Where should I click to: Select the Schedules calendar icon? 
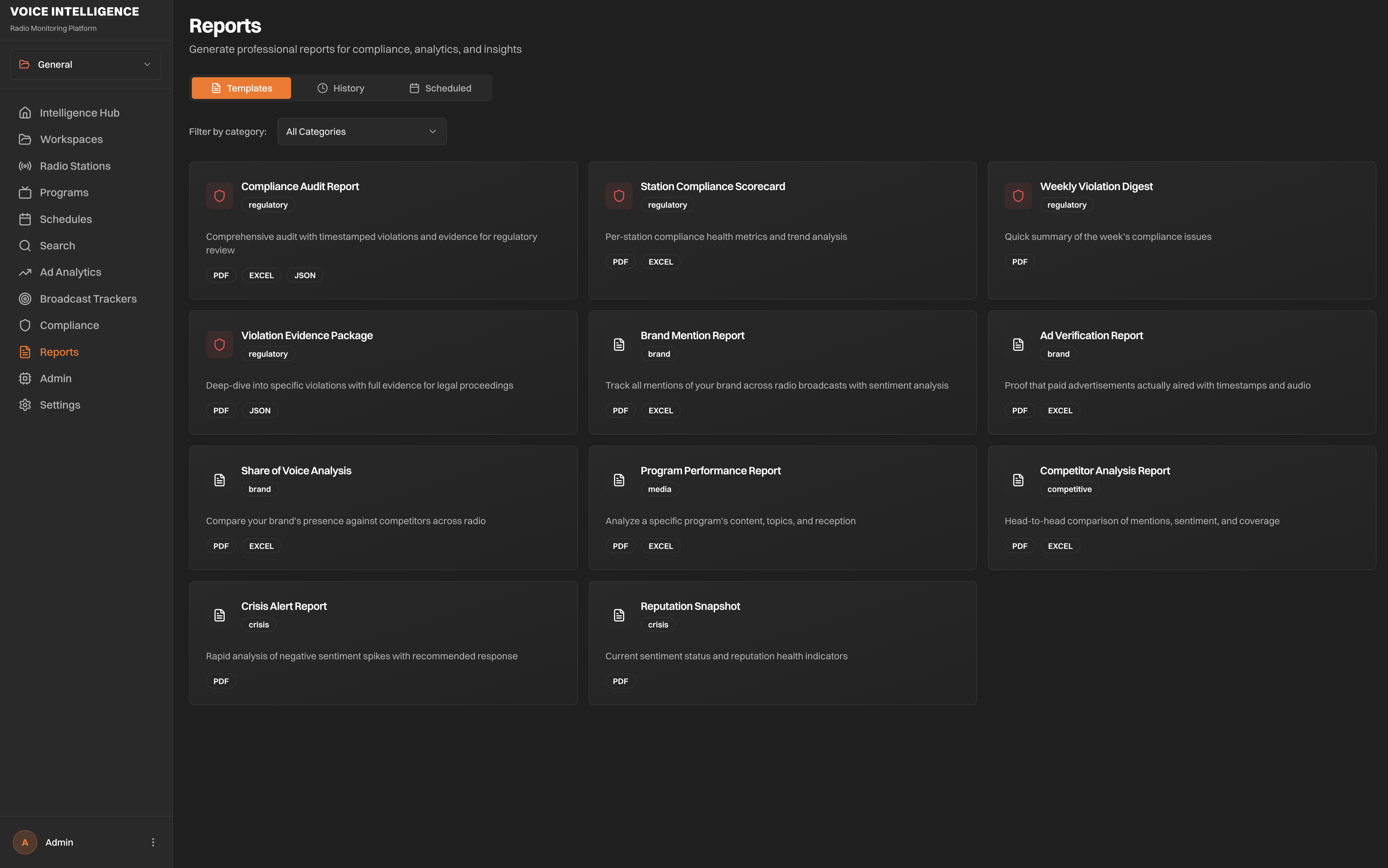point(25,219)
